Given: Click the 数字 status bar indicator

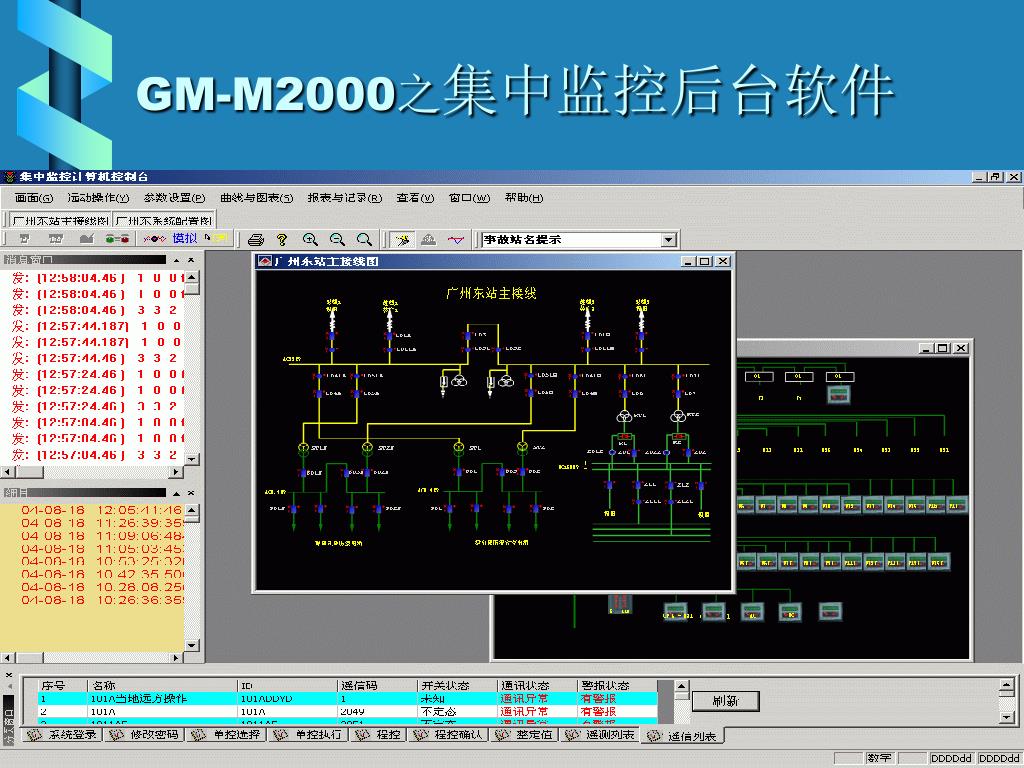Looking at the screenshot, I should pyautogui.click(x=879, y=758).
